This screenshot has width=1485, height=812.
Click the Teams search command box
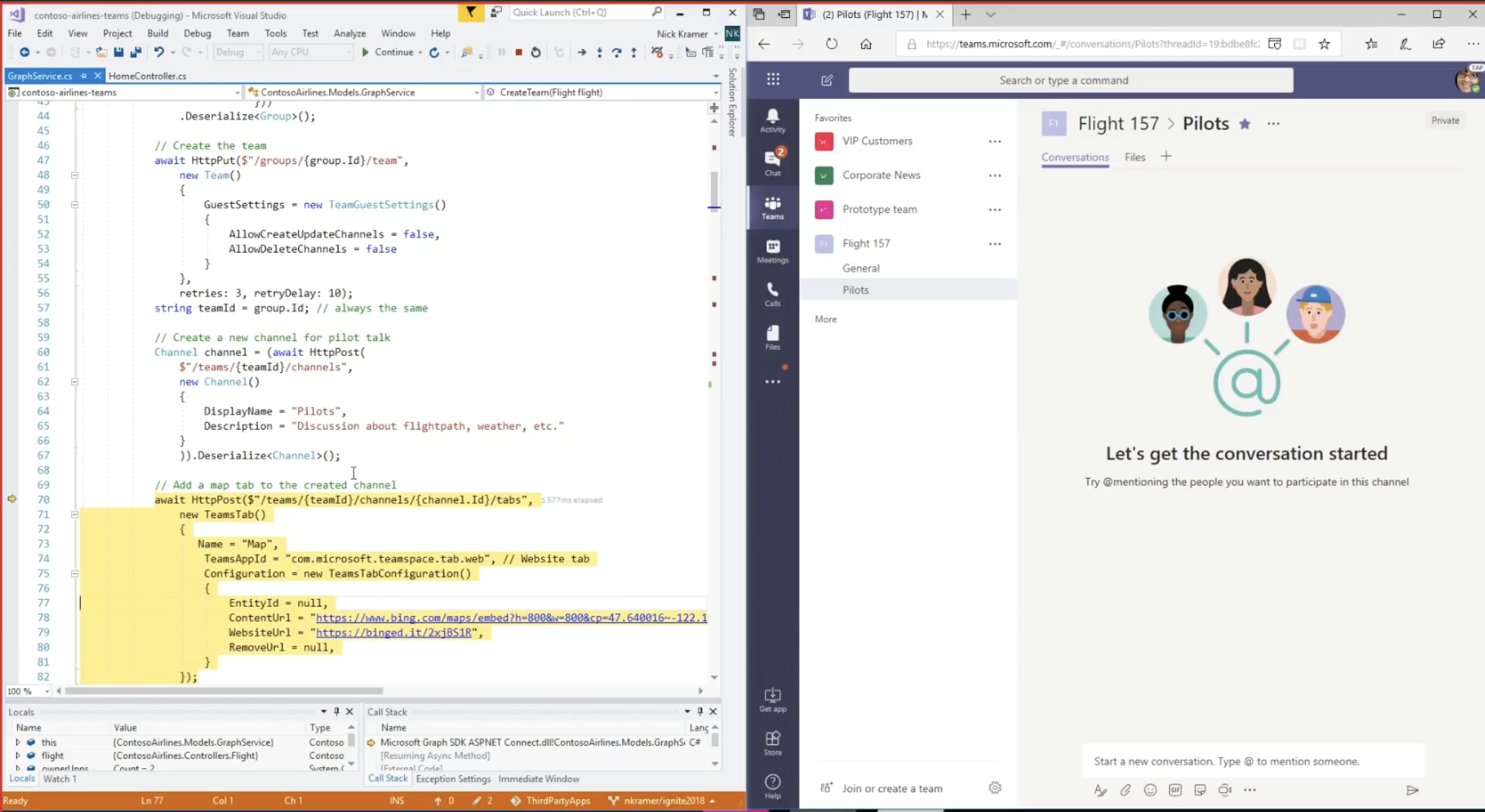[1070, 80]
